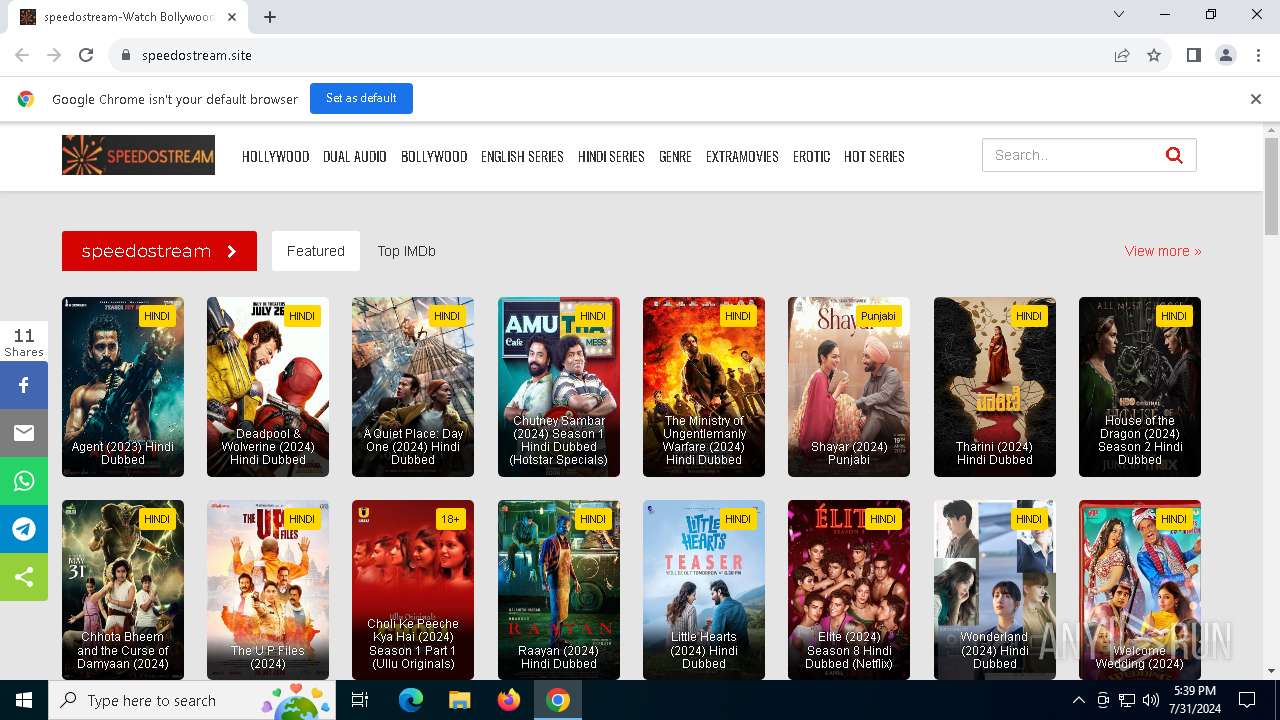Switch to the Top IMDb tab
Screen dimensions: 1280x720
406,251
